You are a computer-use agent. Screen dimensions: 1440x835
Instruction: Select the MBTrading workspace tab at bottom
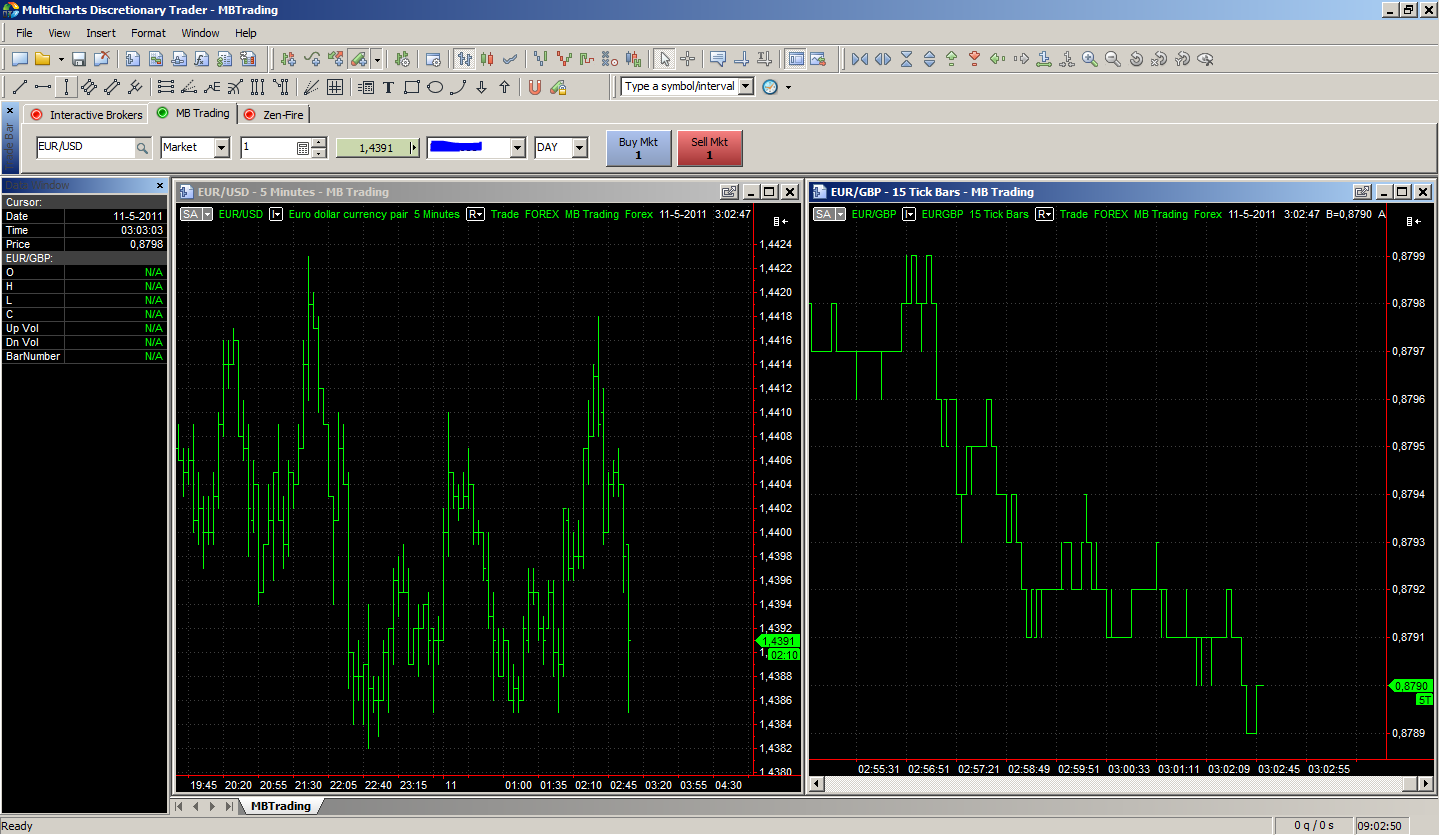coord(281,806)
